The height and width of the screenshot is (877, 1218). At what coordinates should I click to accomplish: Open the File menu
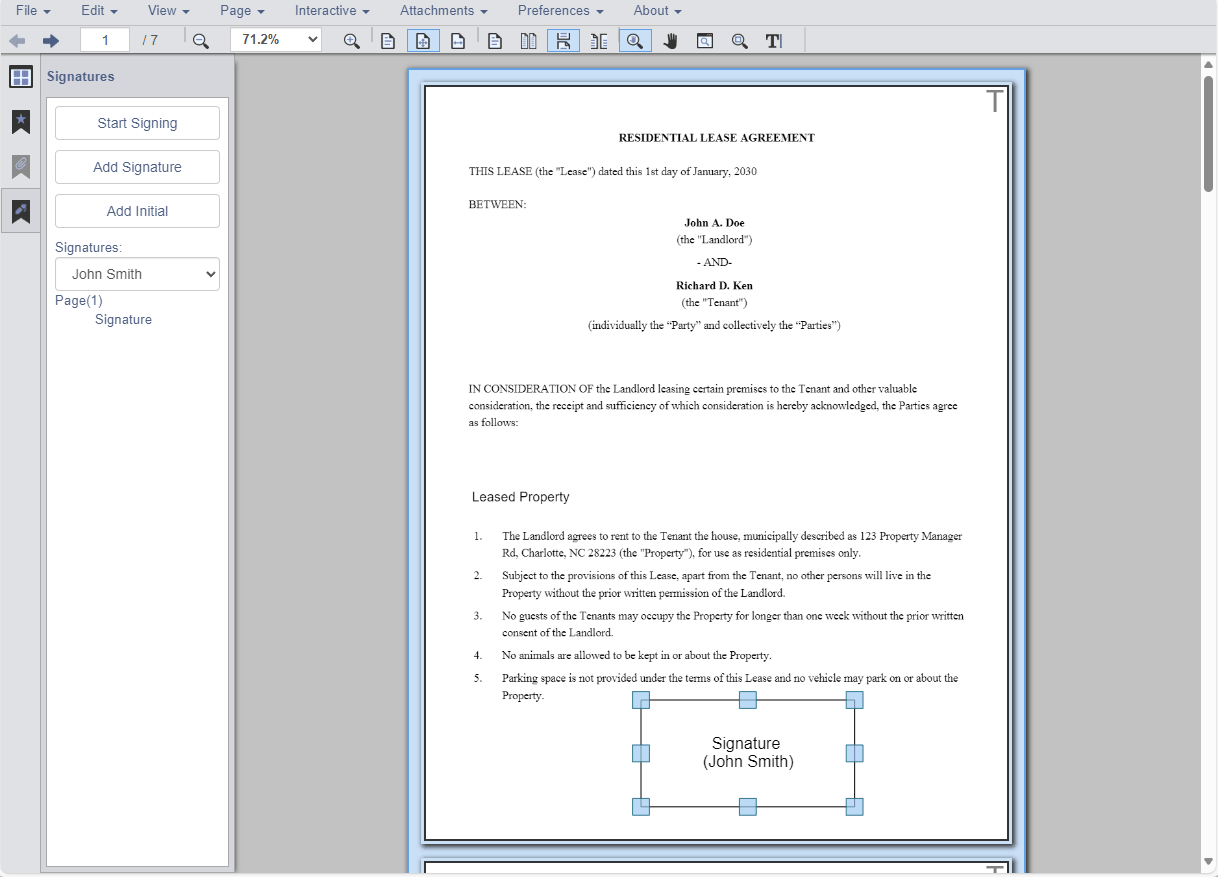33,10
